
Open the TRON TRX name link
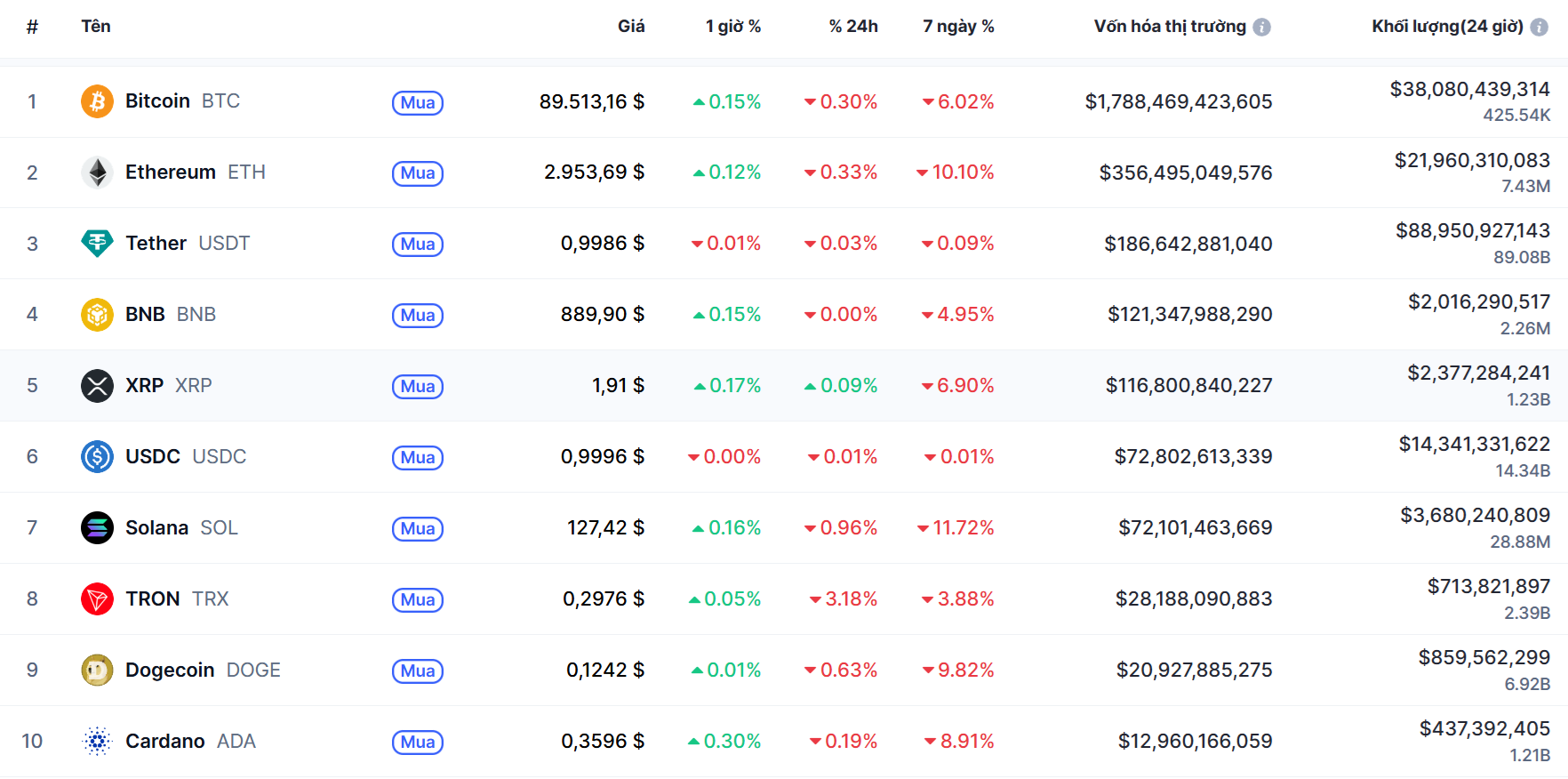coord(177,599)
